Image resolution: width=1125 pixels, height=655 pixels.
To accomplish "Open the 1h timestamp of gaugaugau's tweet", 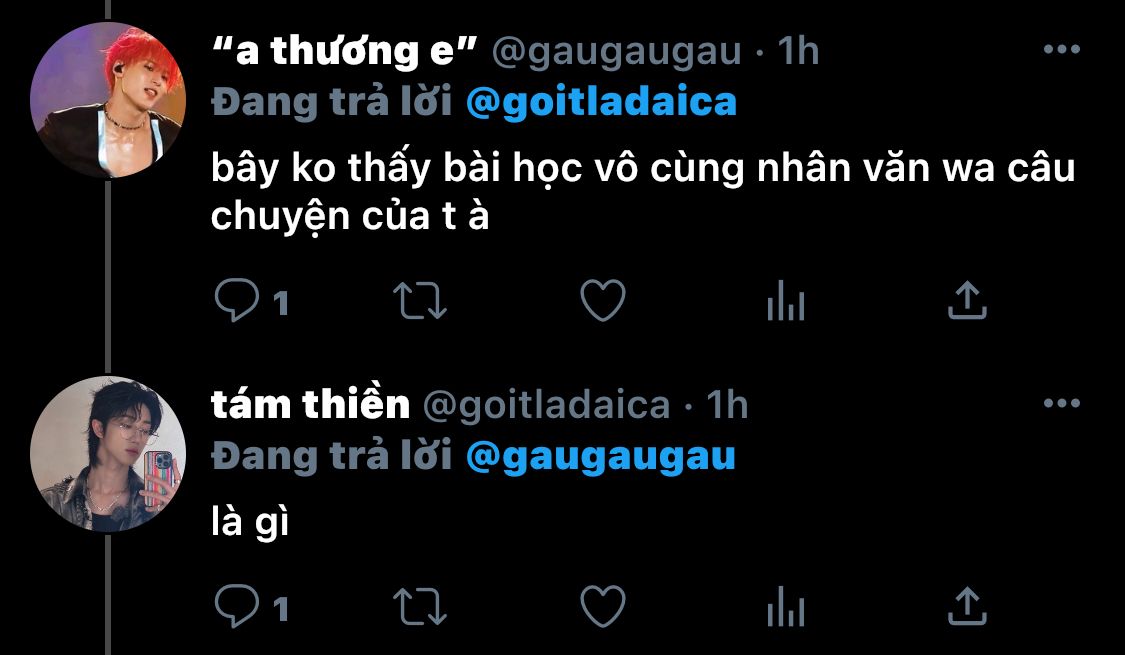I will [x=799, y=51].
